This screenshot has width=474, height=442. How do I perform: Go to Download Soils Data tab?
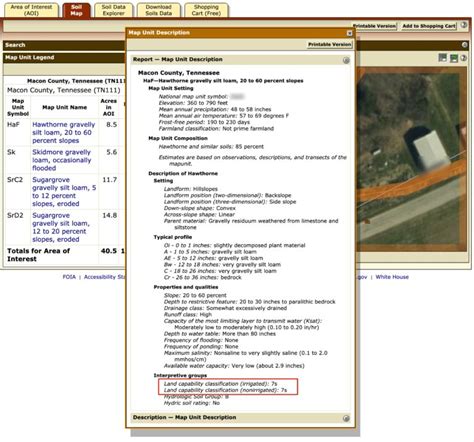coord(158,10)
